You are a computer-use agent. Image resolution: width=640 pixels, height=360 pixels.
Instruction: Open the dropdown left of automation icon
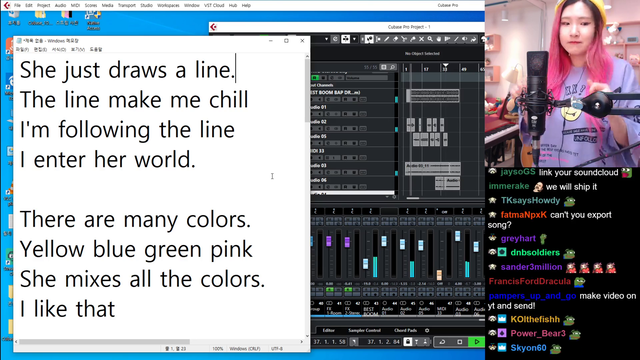tap(326, 39)
